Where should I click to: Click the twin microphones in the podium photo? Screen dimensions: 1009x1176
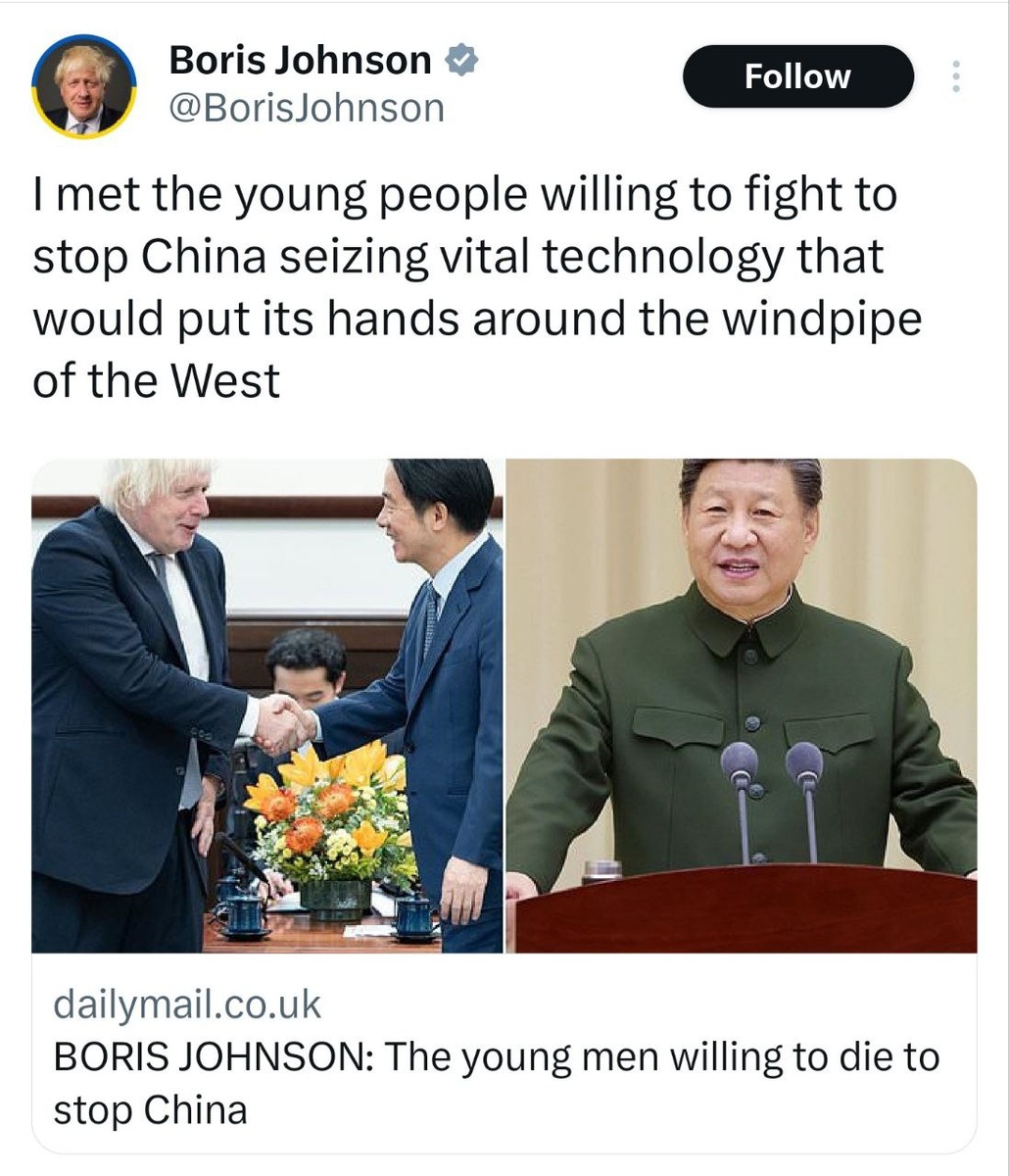point(773,799)
